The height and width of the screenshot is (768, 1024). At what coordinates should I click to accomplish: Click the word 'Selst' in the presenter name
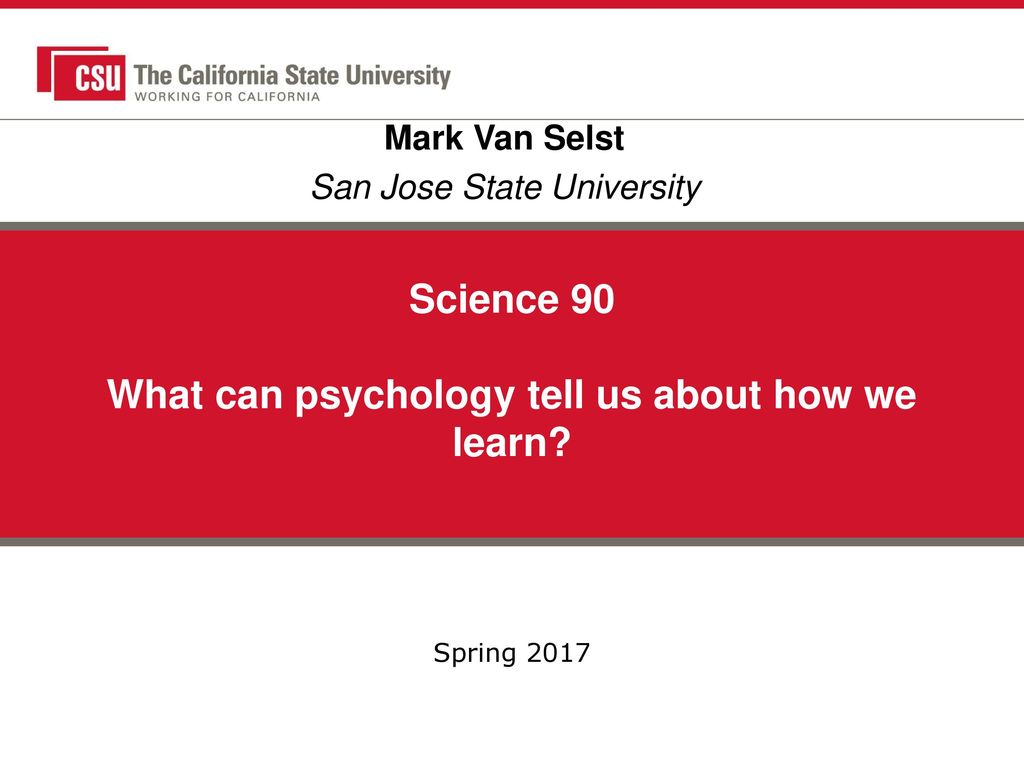coord(583,138)
